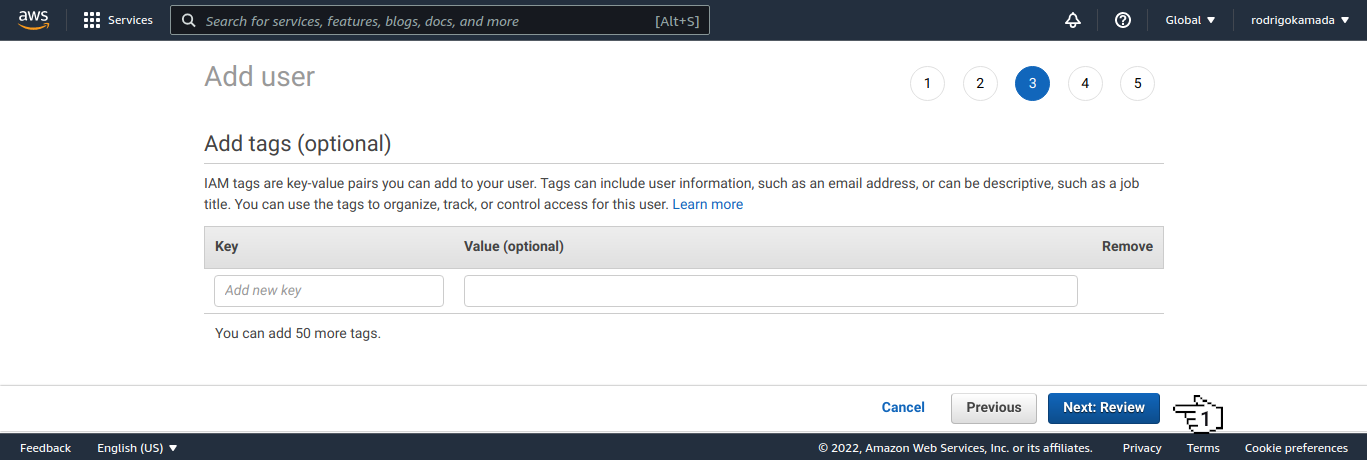
Task: Click the Cancel link
Action: click(x=903, y=408)
